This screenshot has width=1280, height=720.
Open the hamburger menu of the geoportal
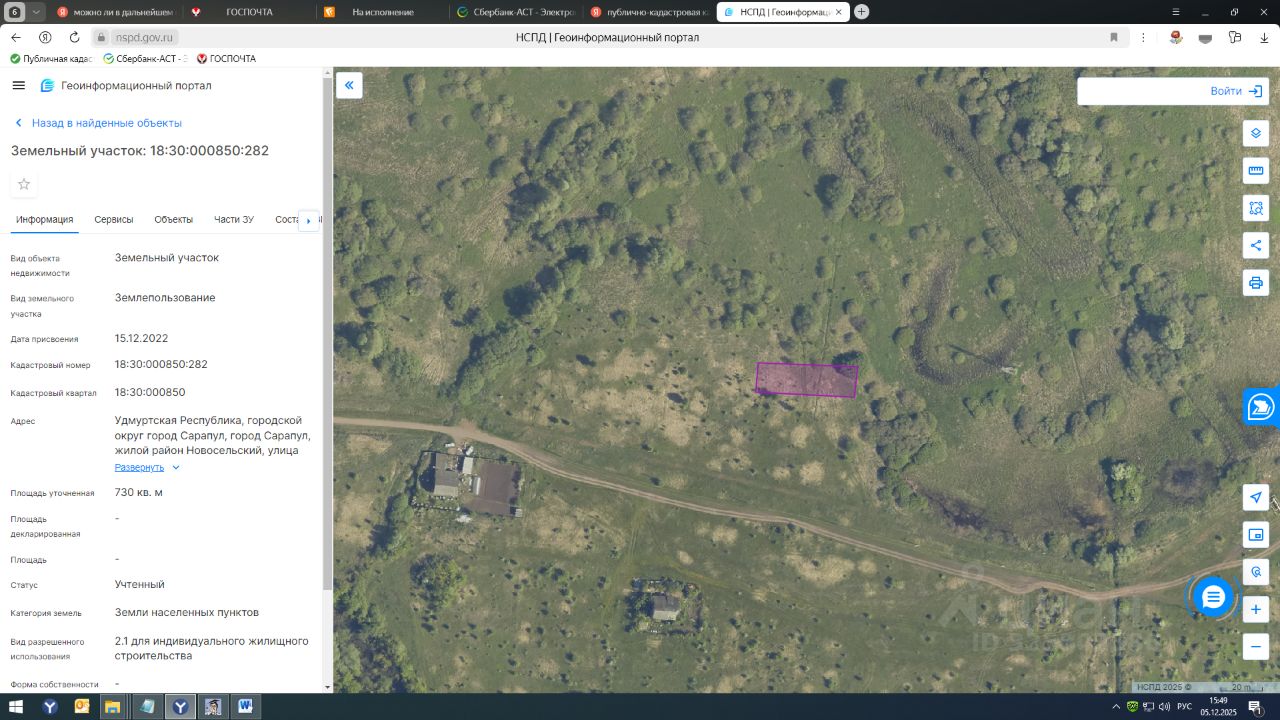[x=18, y=86]
